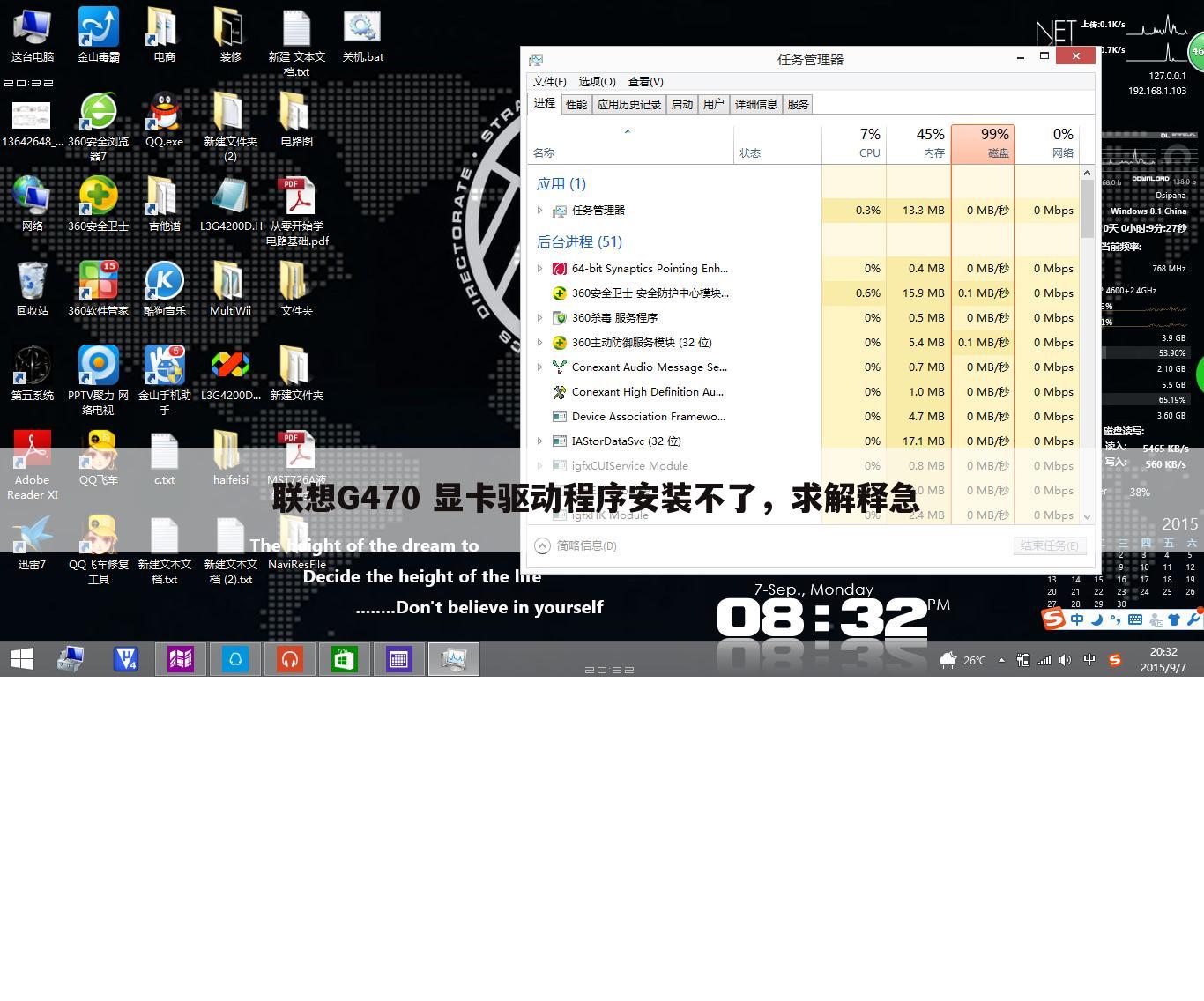
Task: Open c.txt file on desktop
Action: pyautogui.click(x=164, y=458)
